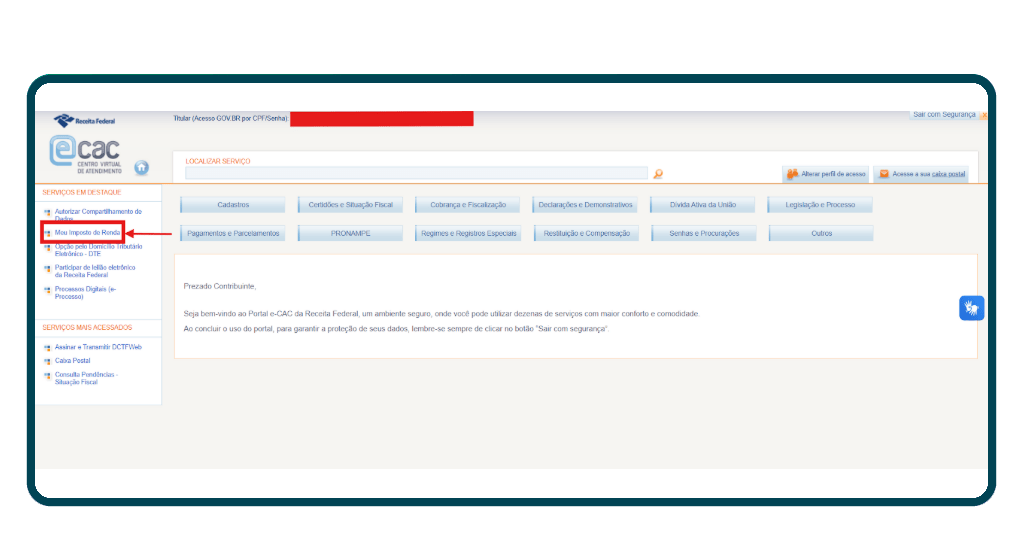Image resolution: width=1024 pixels, height=536 pixels.
Task: Open Pagamentos e Parcelamentos menu
Action: (233, 234)
